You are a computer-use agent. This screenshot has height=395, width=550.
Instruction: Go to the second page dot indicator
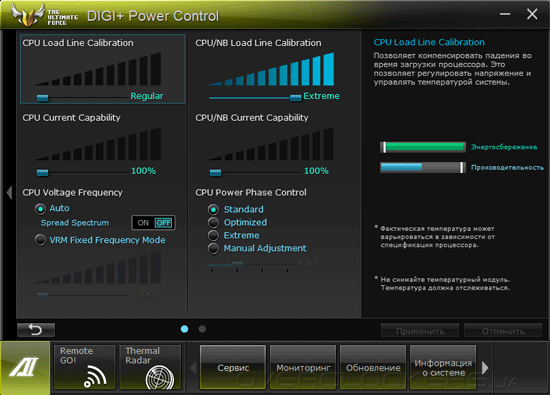tap(202, 329)
